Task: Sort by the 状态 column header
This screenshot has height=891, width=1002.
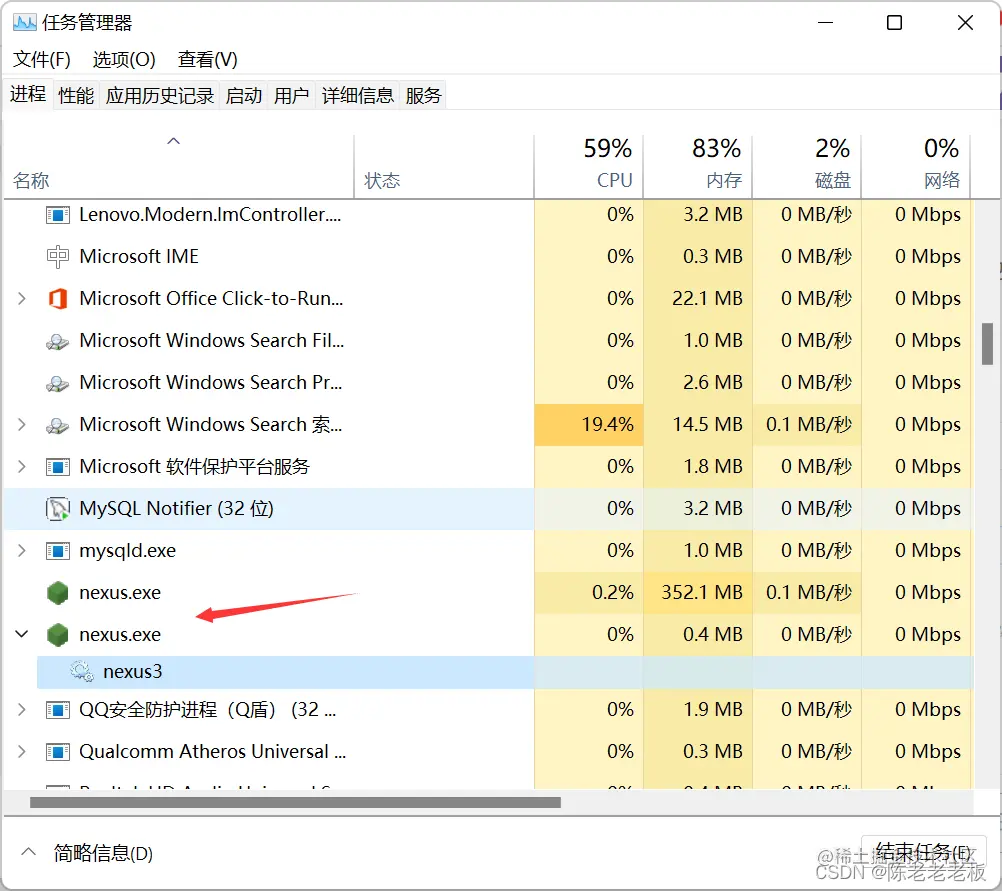Action: (x=444, y=167)
